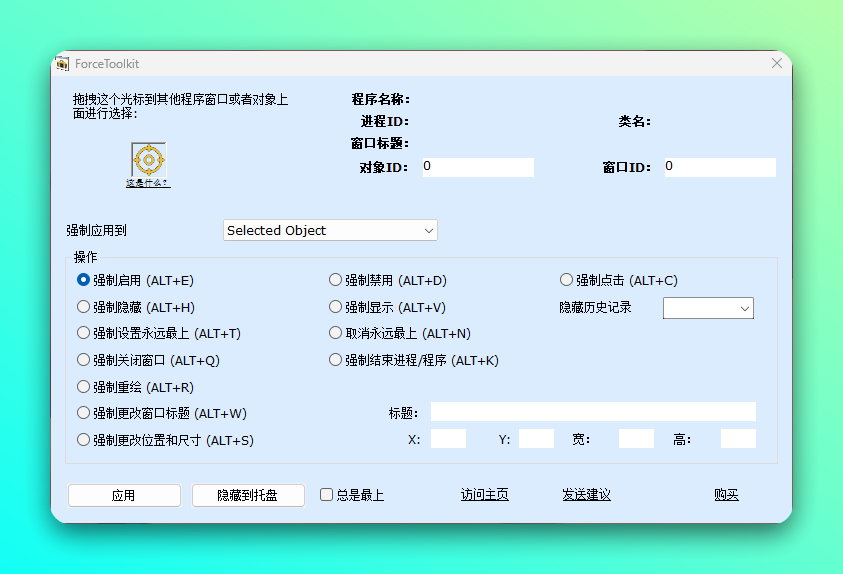Click the ForceToolkit title bar app icon
The height and width of the screenshot is (574, 843).
pos(62,64)
